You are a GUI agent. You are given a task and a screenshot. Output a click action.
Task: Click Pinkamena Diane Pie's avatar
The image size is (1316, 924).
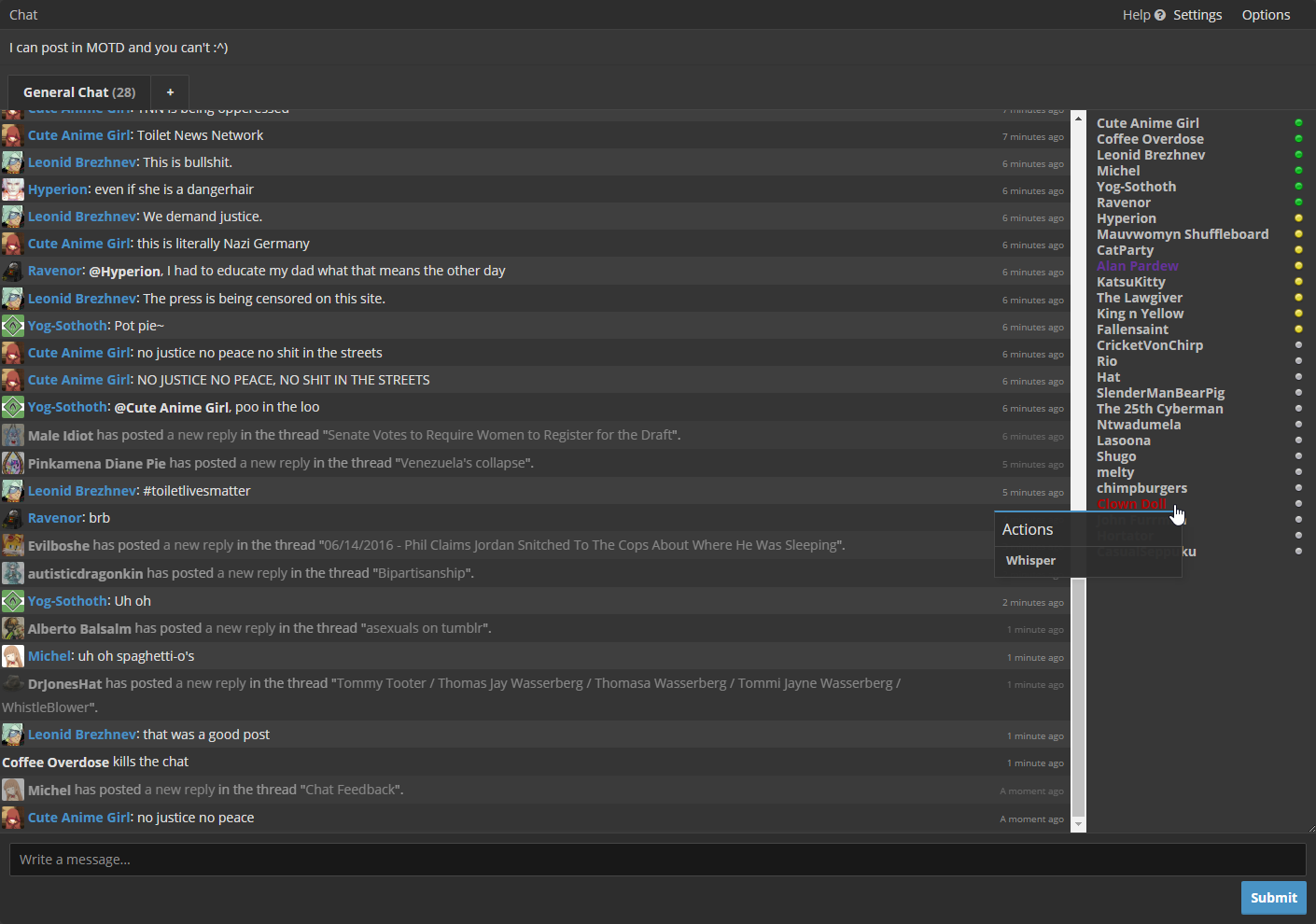12,463
